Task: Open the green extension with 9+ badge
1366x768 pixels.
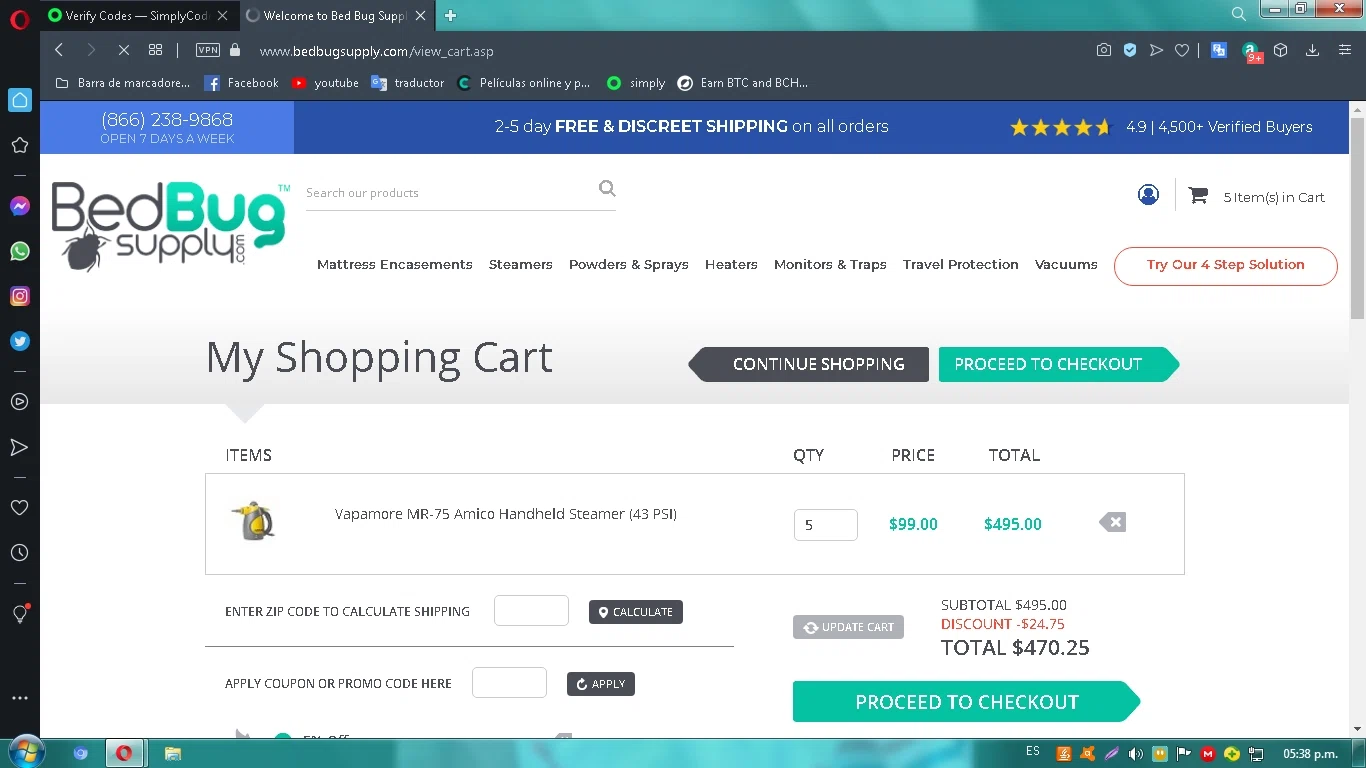Action: tap(1250, 51)
